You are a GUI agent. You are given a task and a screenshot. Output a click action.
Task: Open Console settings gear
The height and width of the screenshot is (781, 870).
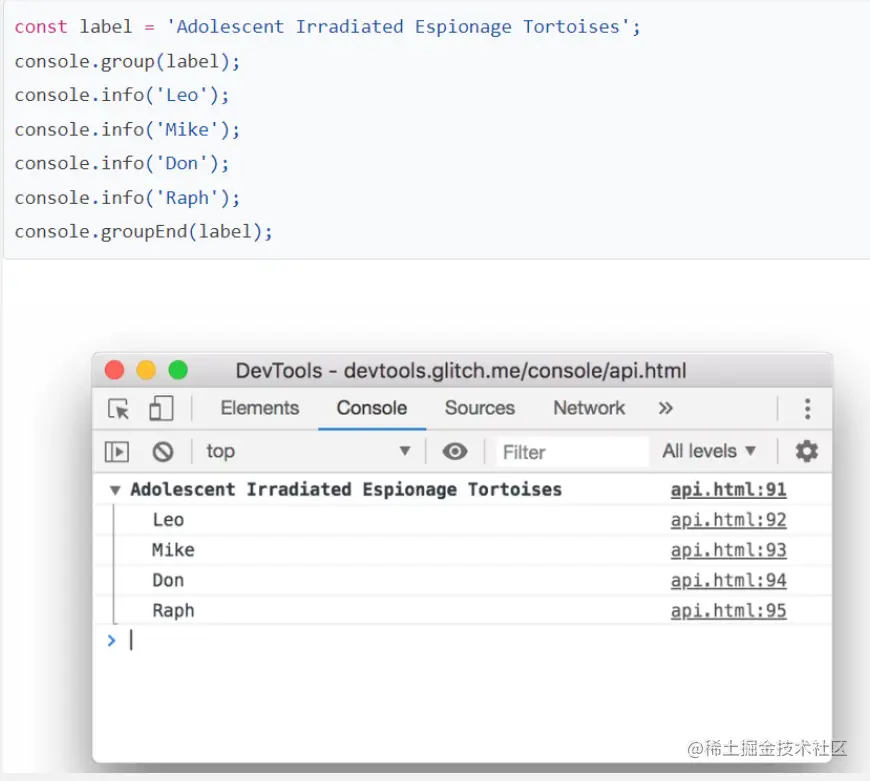tap(806, 451)
